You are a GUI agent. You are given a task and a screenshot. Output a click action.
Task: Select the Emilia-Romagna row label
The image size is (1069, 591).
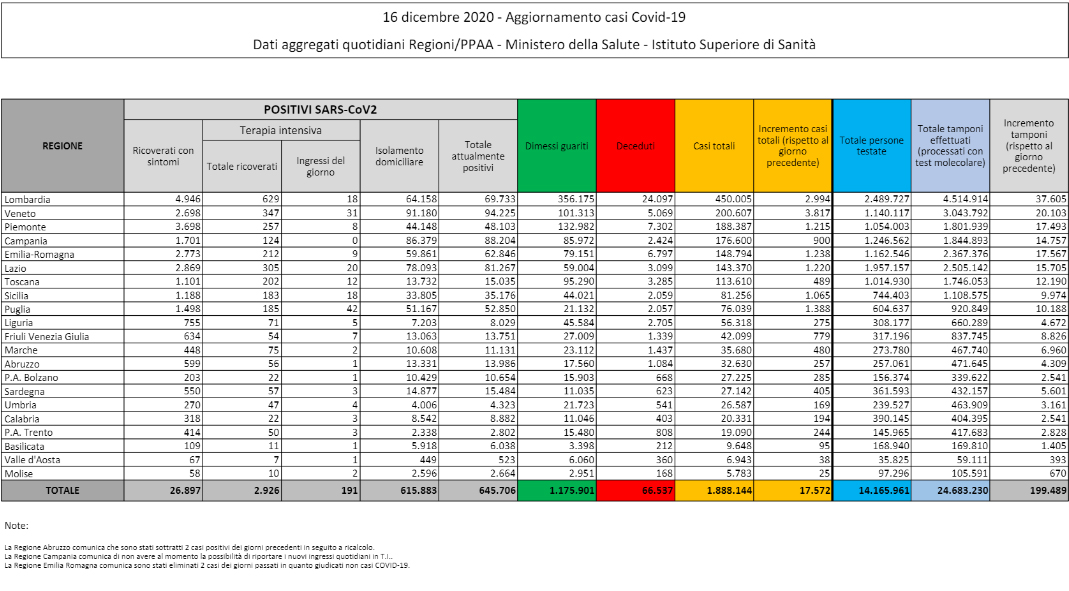tap(63, 254)
